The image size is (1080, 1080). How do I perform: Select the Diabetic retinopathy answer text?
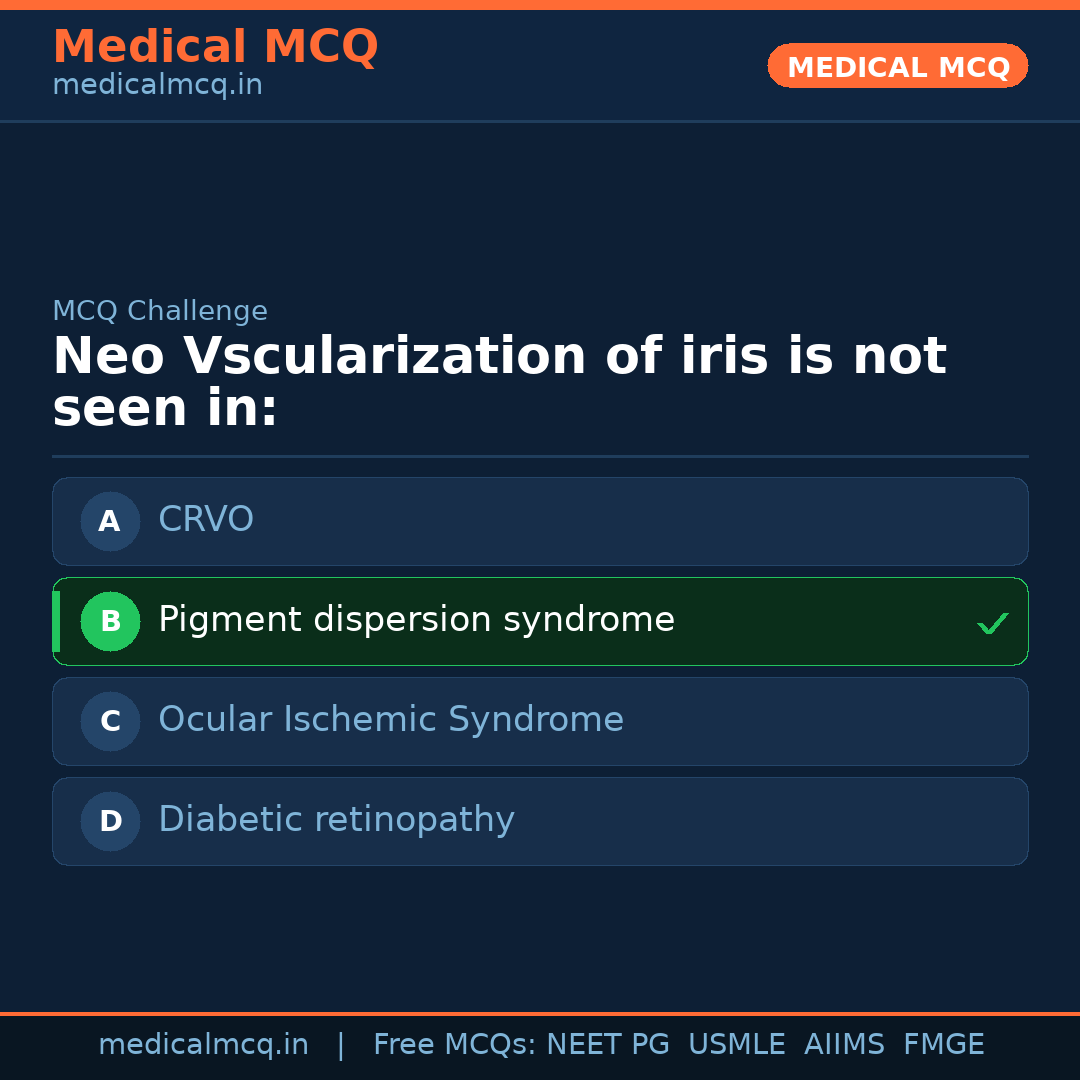[336, 820]
